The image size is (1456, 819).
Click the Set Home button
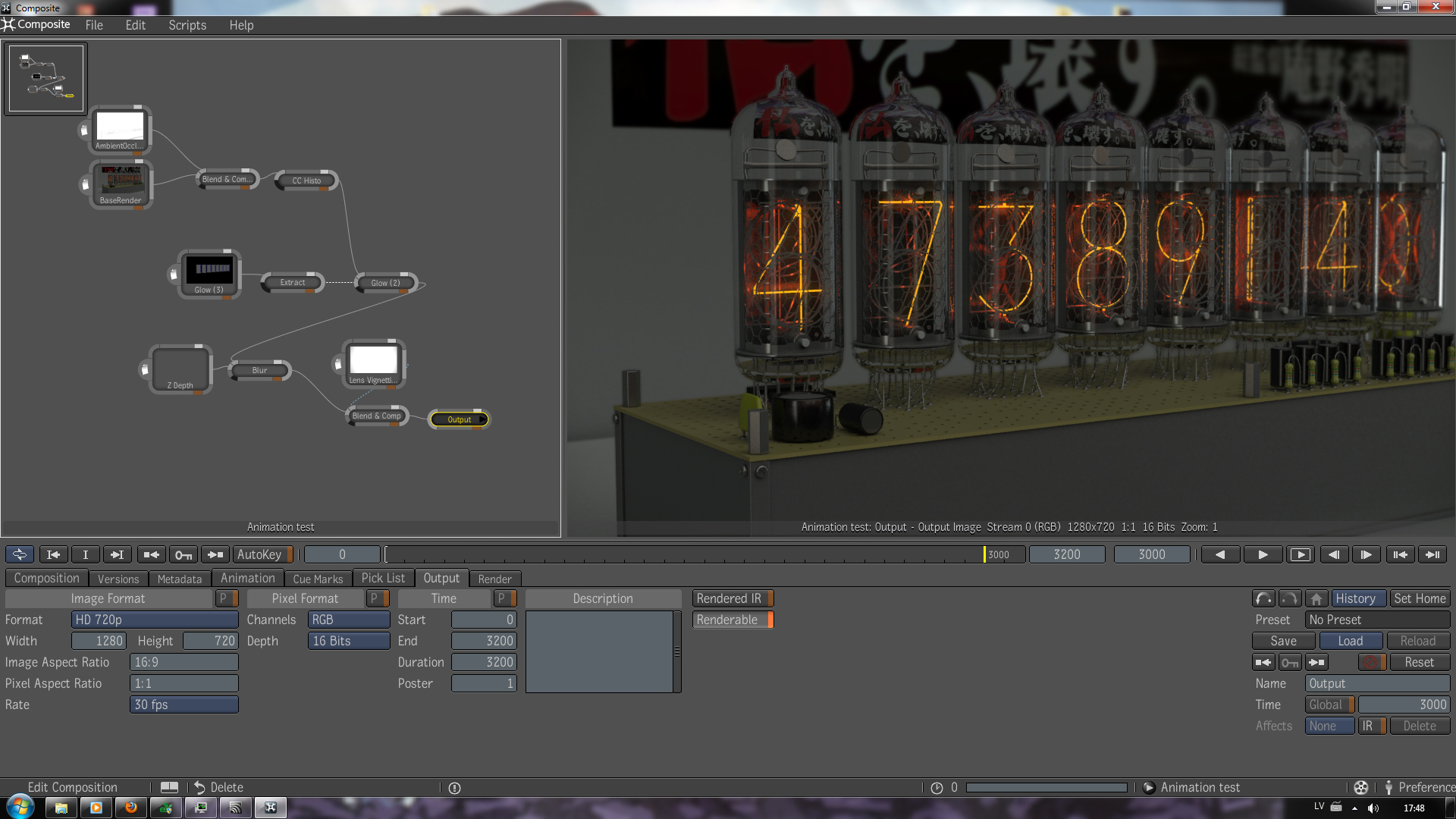[1420, 598]
